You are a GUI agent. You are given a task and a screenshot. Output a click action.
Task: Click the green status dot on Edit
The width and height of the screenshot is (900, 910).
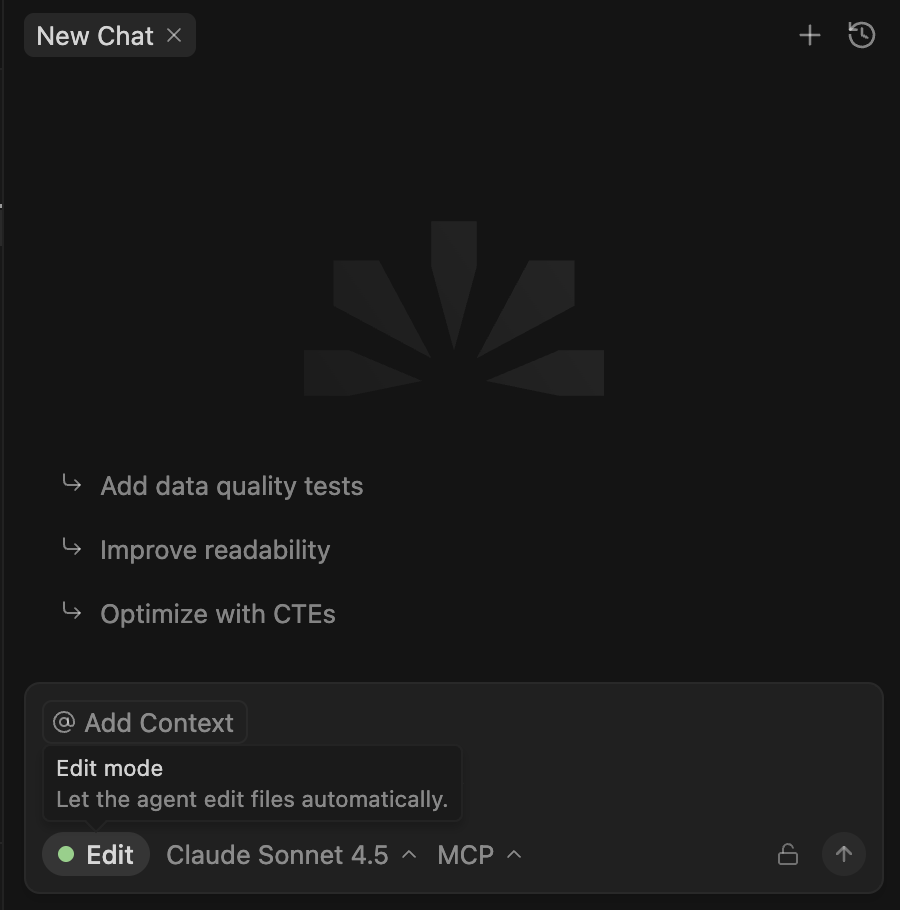coord(66,855)
